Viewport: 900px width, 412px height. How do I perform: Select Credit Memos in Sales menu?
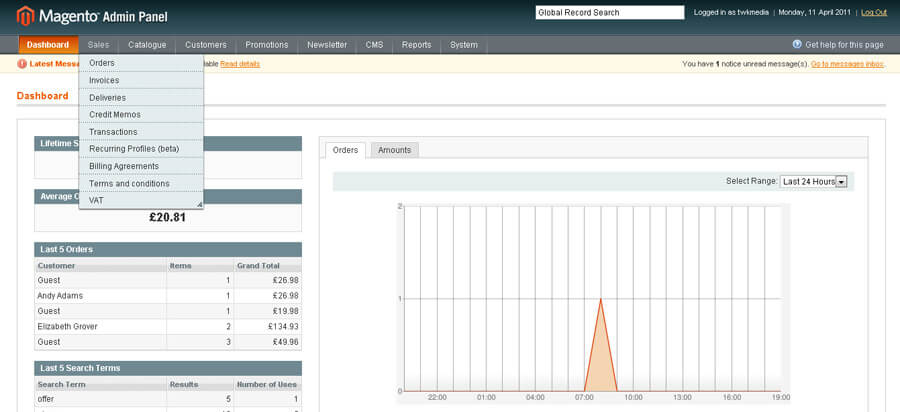click(141, 115)
